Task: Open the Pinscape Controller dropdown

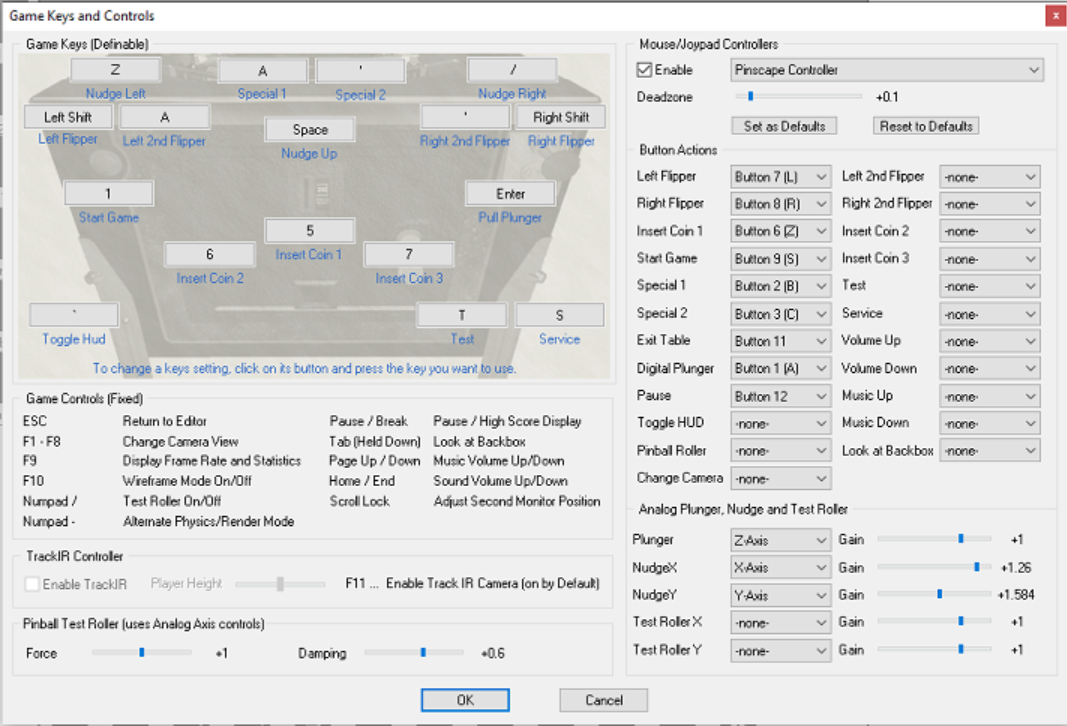Action: coord(887,70)
